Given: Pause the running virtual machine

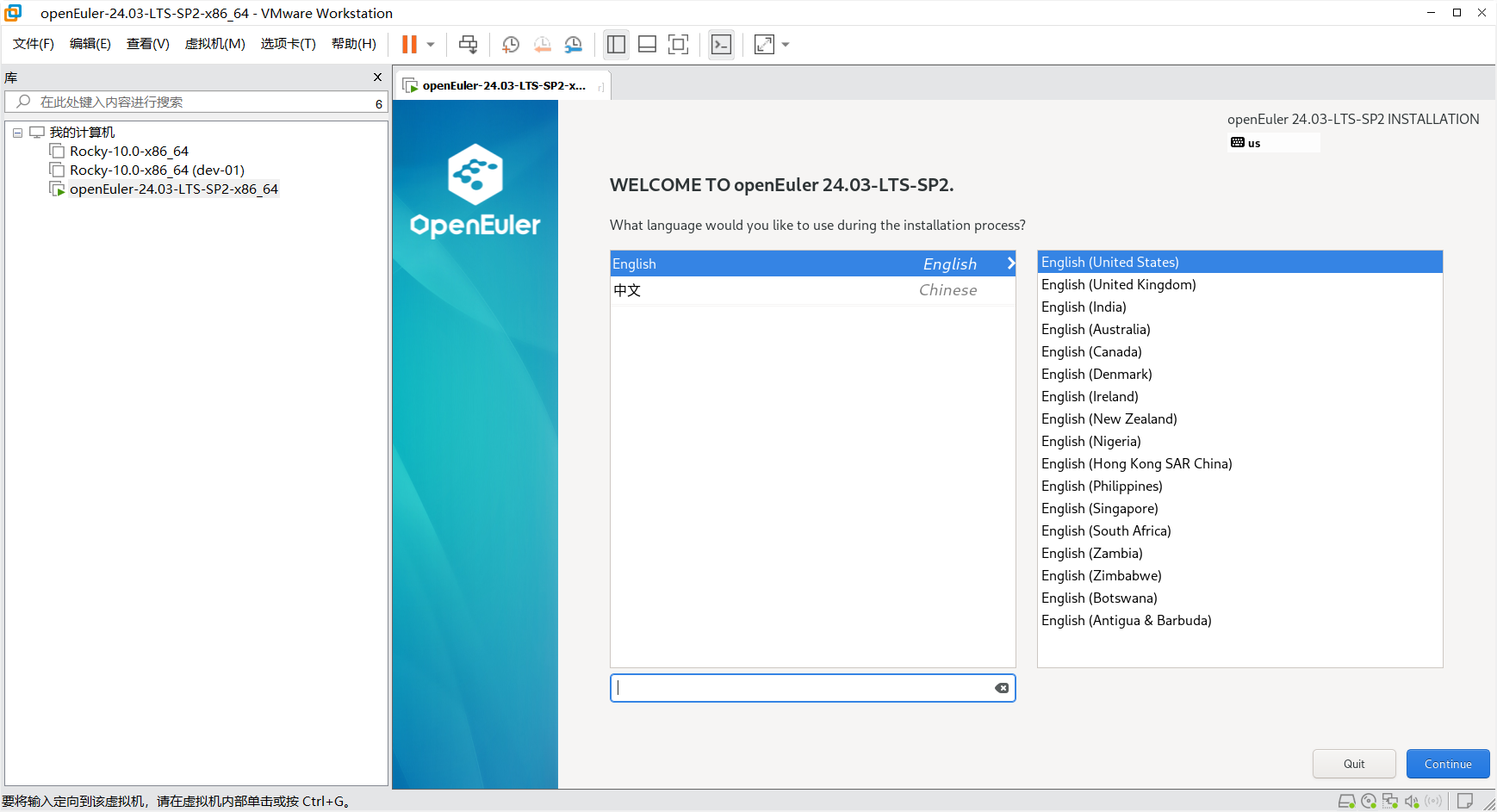Looking at the screenshot, I should point(409,45).
